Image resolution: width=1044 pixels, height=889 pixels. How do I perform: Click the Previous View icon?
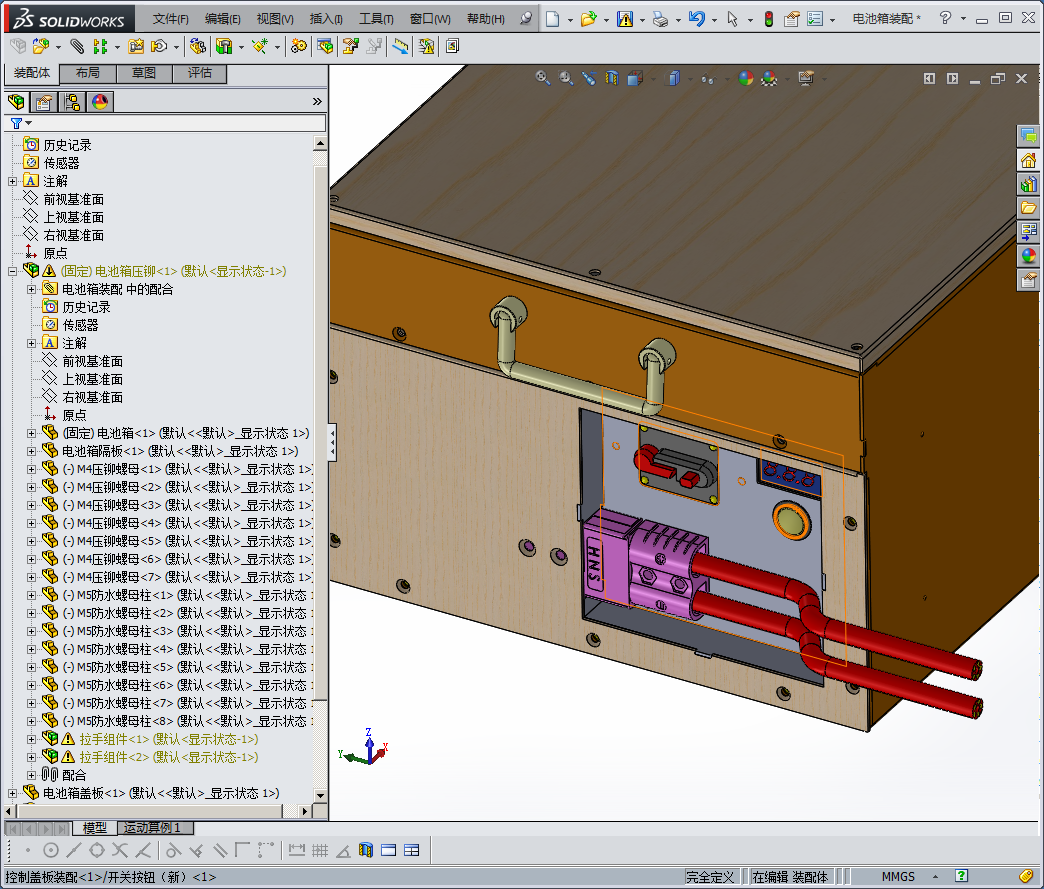[589, 79]
